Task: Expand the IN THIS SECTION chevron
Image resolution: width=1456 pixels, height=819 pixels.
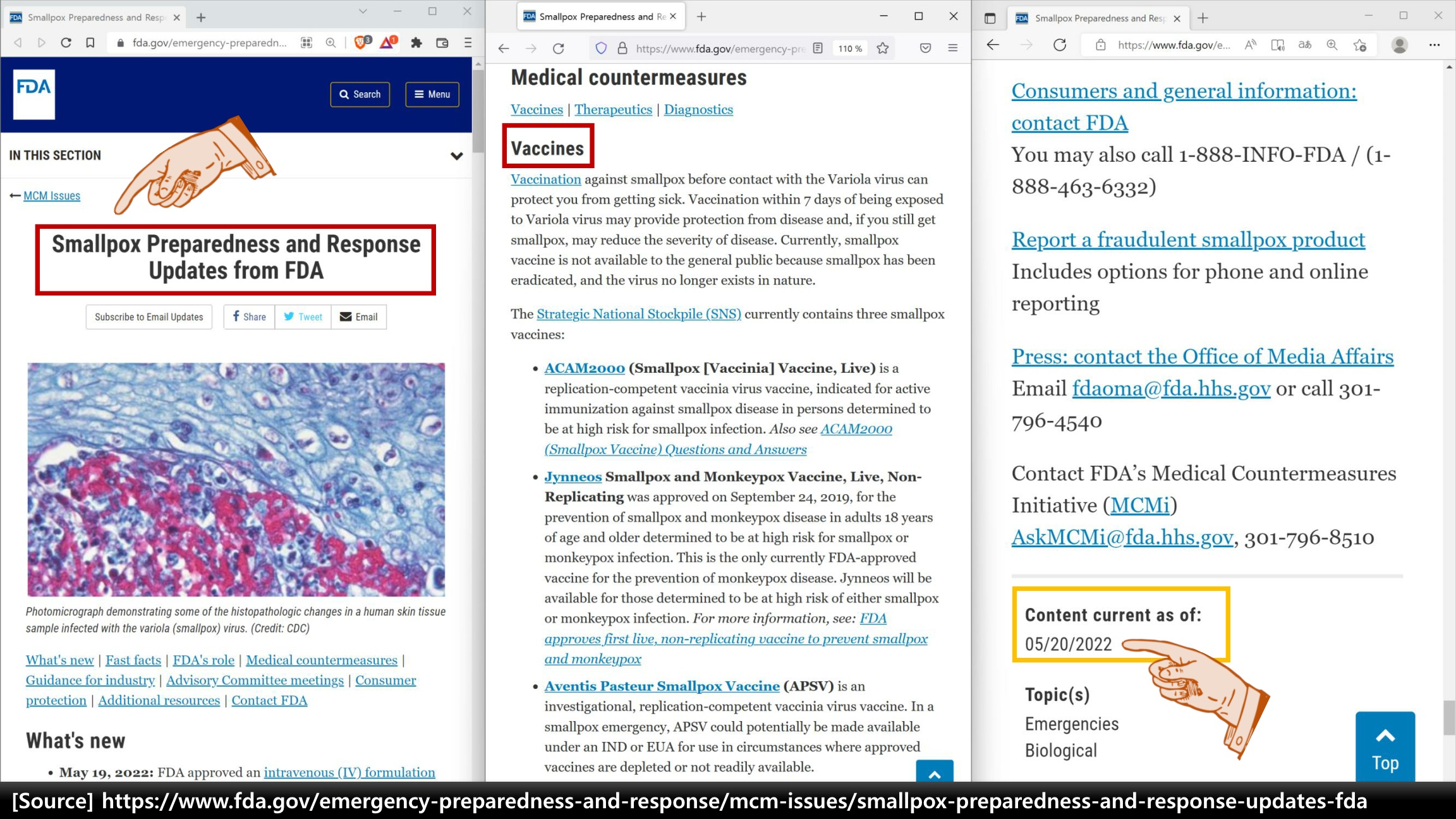Action: [x=456, y=155]
